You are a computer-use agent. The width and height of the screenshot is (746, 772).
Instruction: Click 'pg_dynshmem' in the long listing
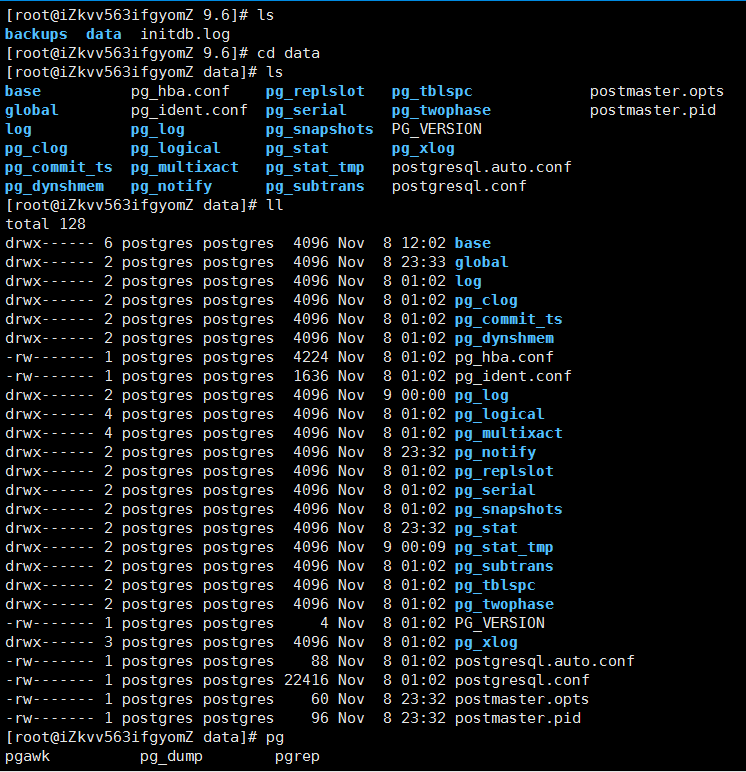[x=504, y=338]
